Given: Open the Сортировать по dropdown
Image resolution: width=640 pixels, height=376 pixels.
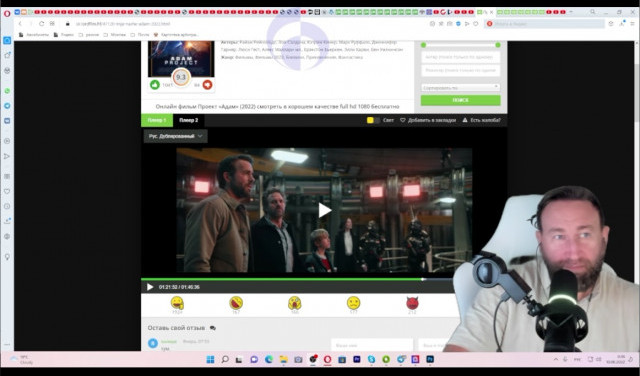Looking at the screenshot, I should coord(460,87).
